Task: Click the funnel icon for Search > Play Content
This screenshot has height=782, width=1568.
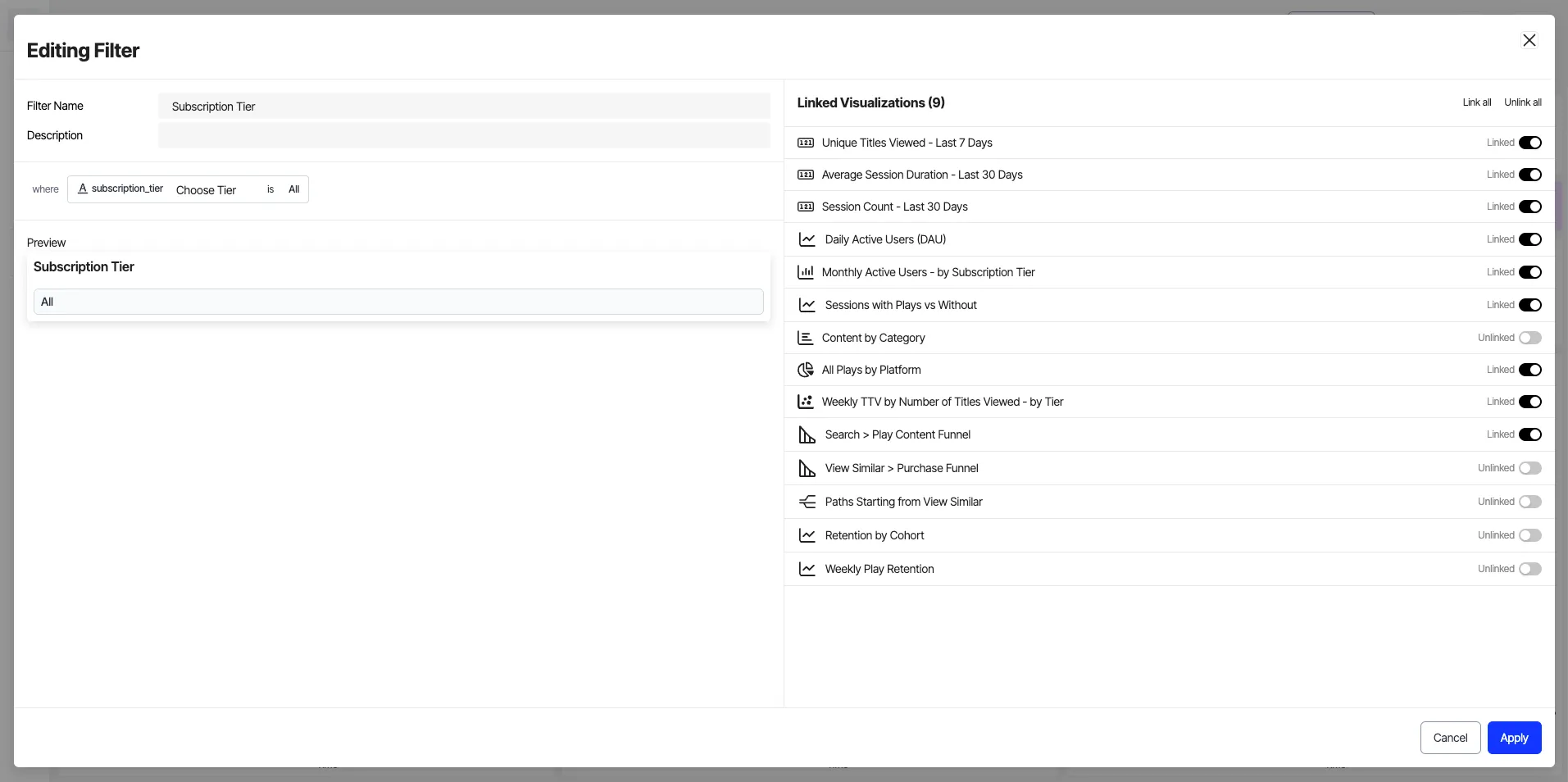Action: [807, 434]
